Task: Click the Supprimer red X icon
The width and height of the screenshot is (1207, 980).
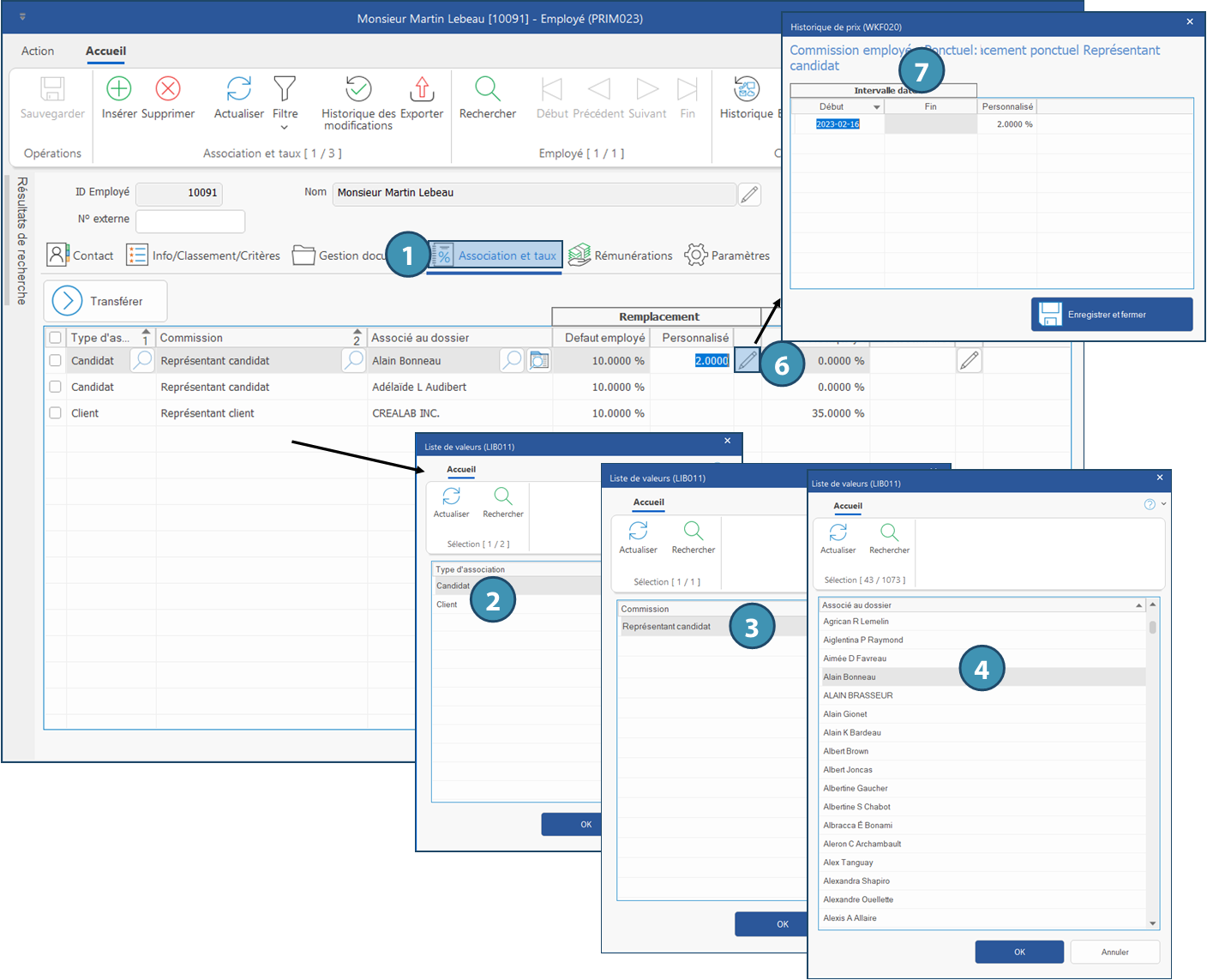Action: click(168, 89)
